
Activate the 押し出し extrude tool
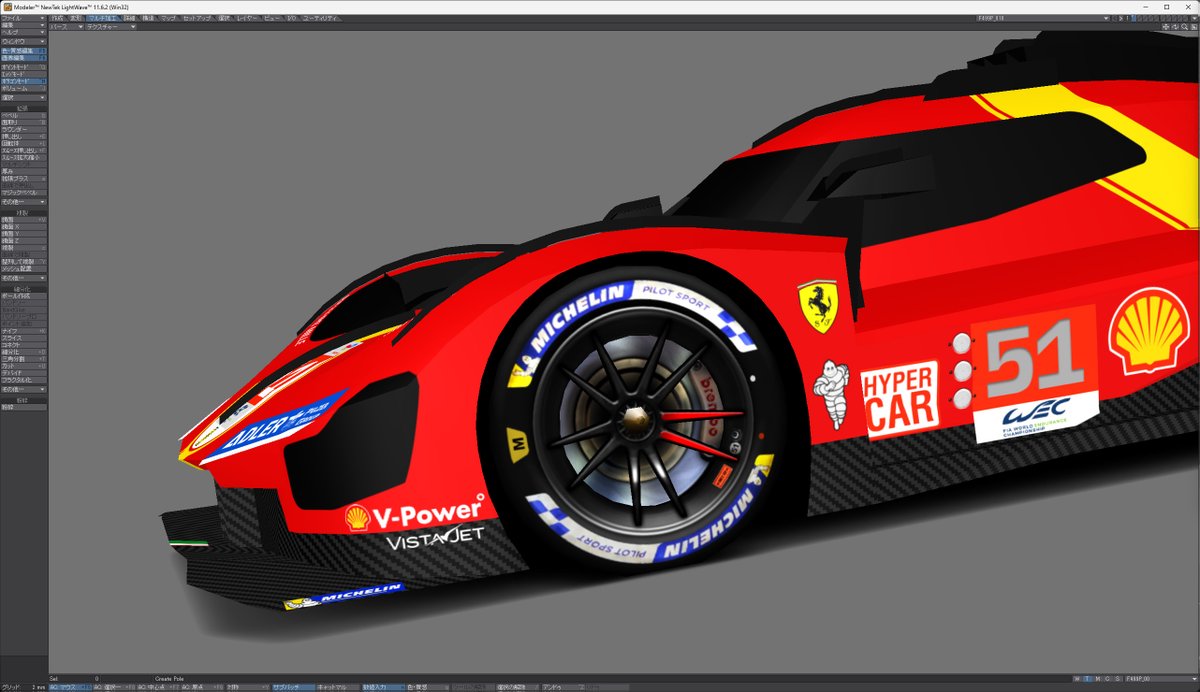24,136
